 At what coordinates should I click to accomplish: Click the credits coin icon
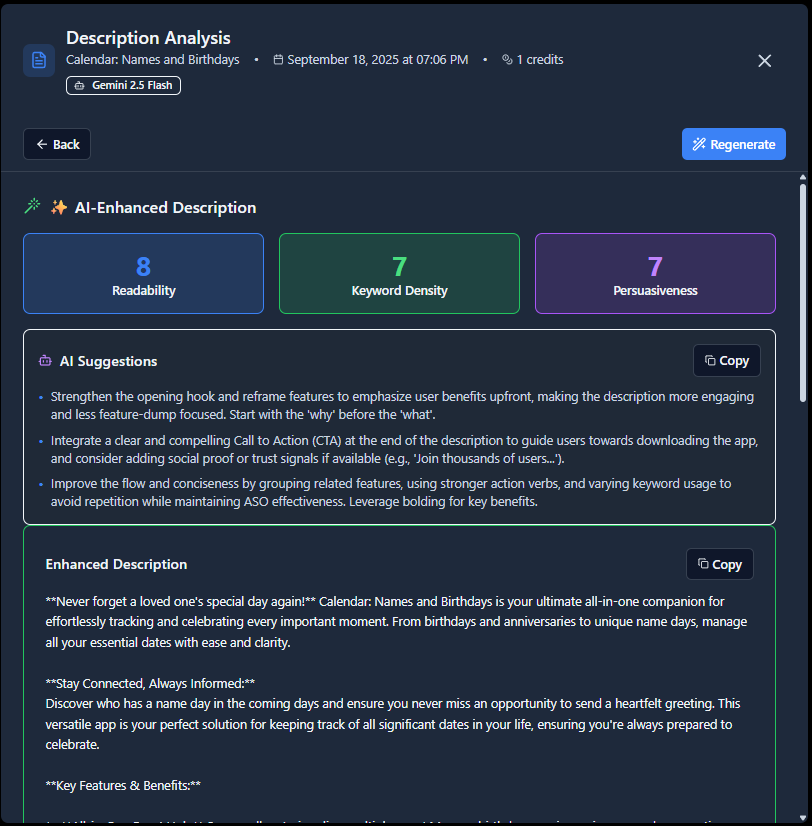507,60
